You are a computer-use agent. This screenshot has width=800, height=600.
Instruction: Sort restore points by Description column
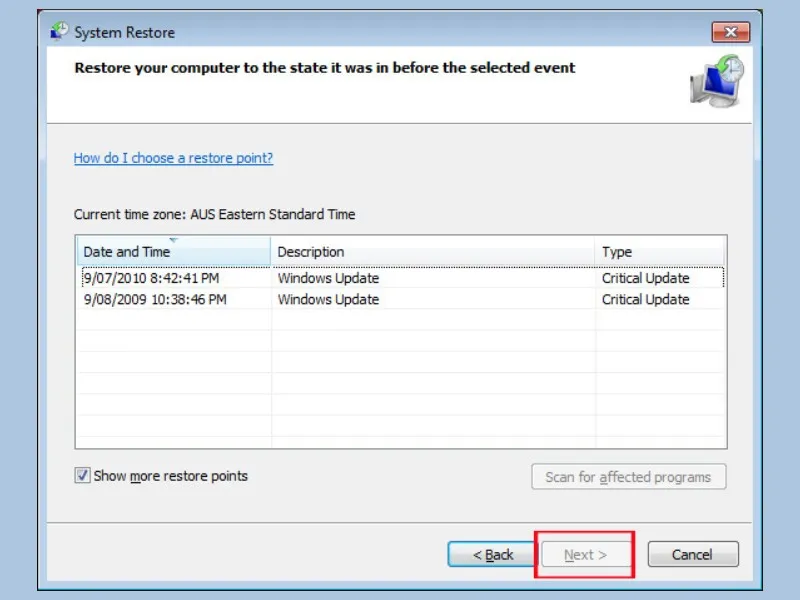coord(310,252)
